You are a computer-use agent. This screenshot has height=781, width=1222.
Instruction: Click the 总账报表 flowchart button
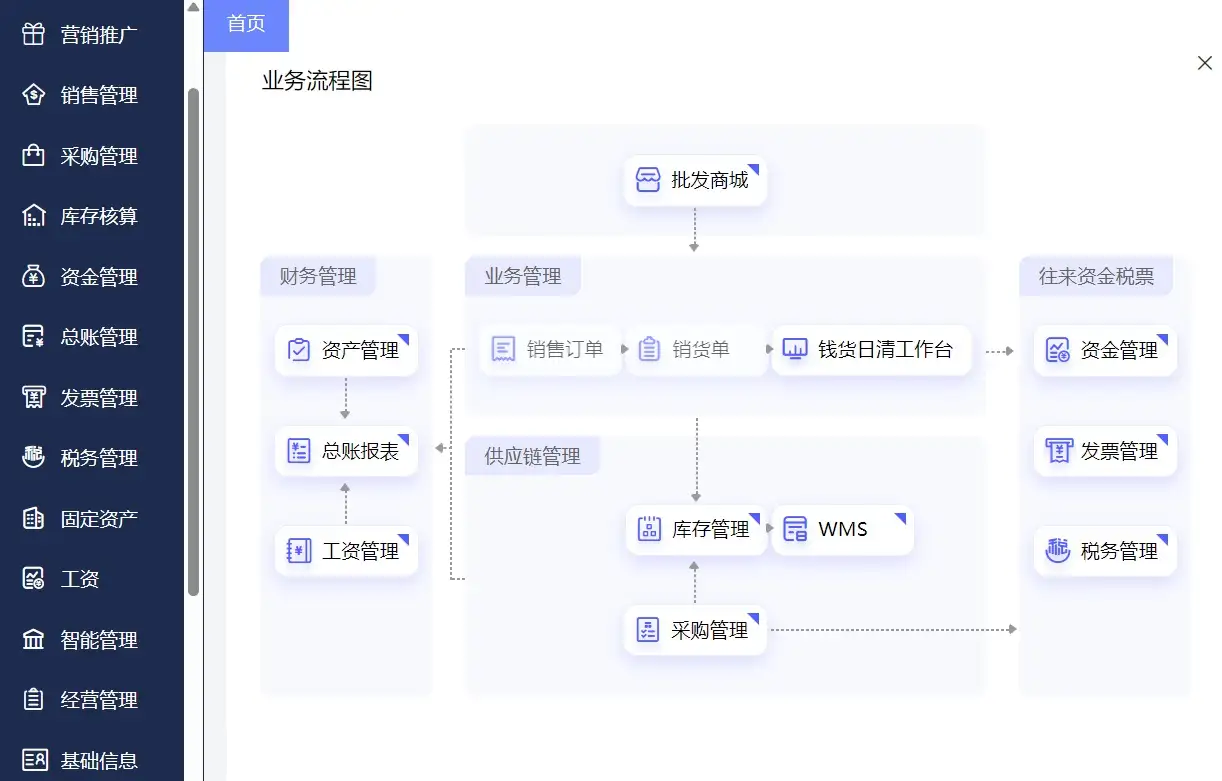pos(346,451)
